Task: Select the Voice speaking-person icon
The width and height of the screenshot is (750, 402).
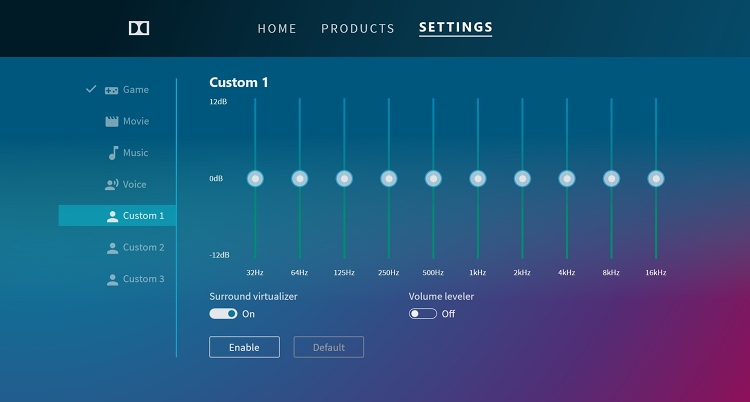Action: click(x=111, y=185)
